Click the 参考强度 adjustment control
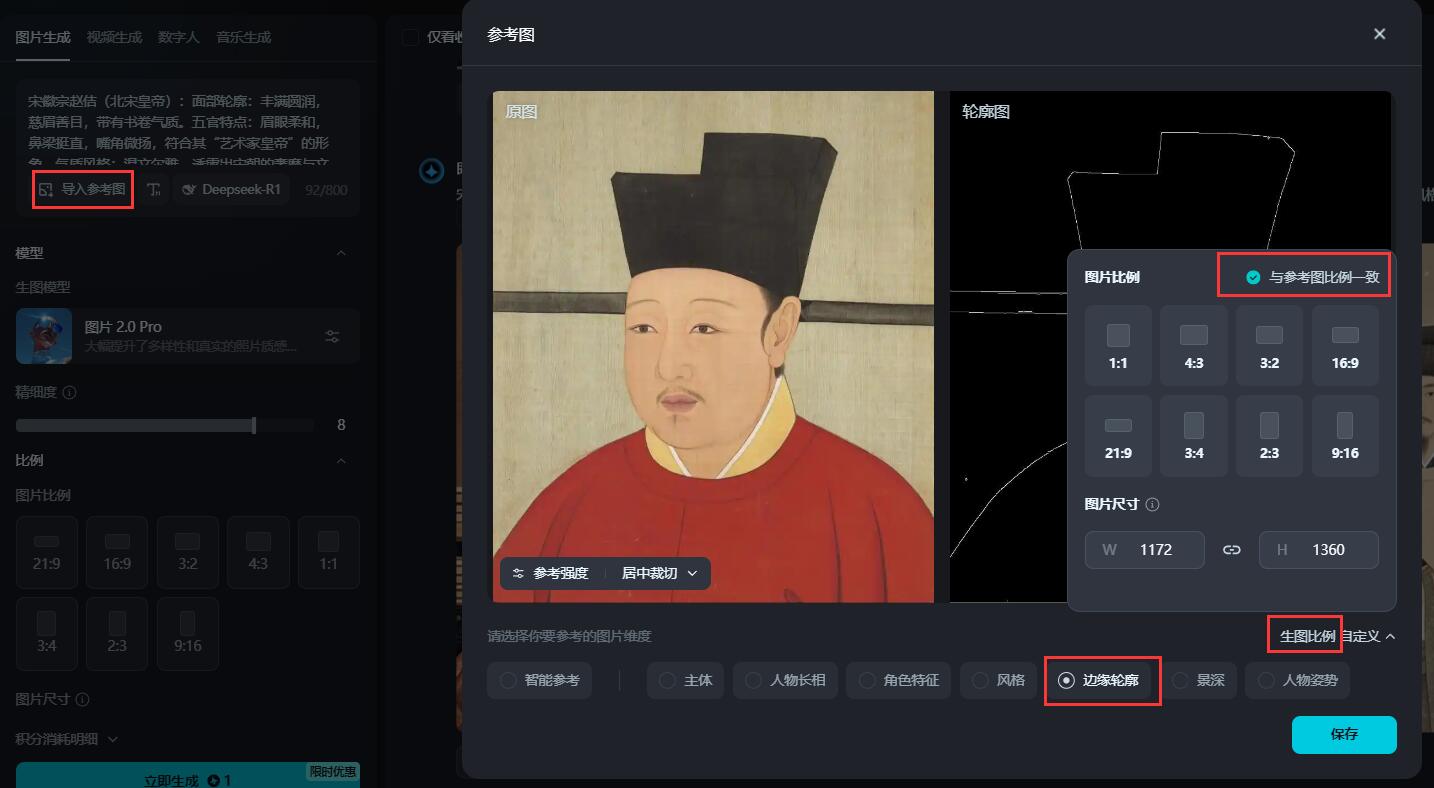The image size is (1434, 788). pos(550,573)
